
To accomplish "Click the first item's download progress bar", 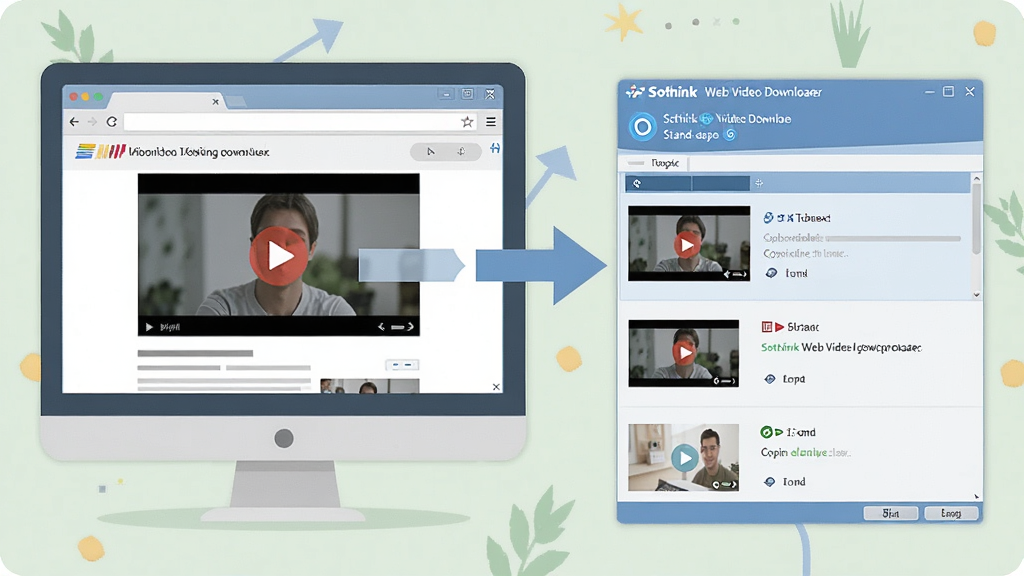I will point(893,238).
